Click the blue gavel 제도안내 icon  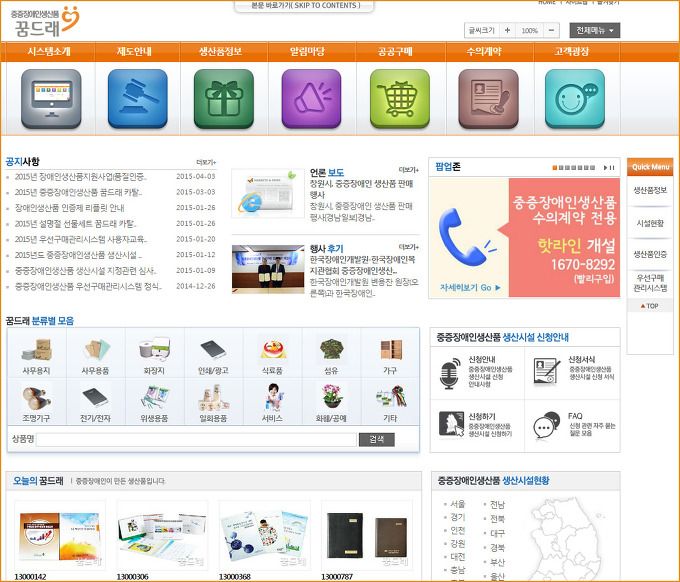tap(137, 99)
